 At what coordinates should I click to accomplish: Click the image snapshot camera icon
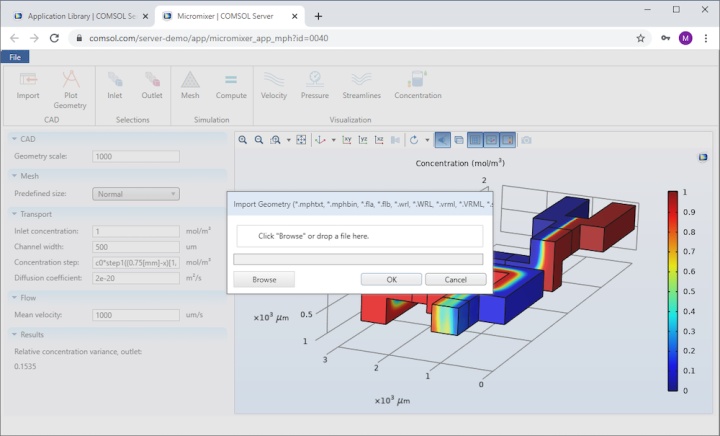[x=526, y=140]
